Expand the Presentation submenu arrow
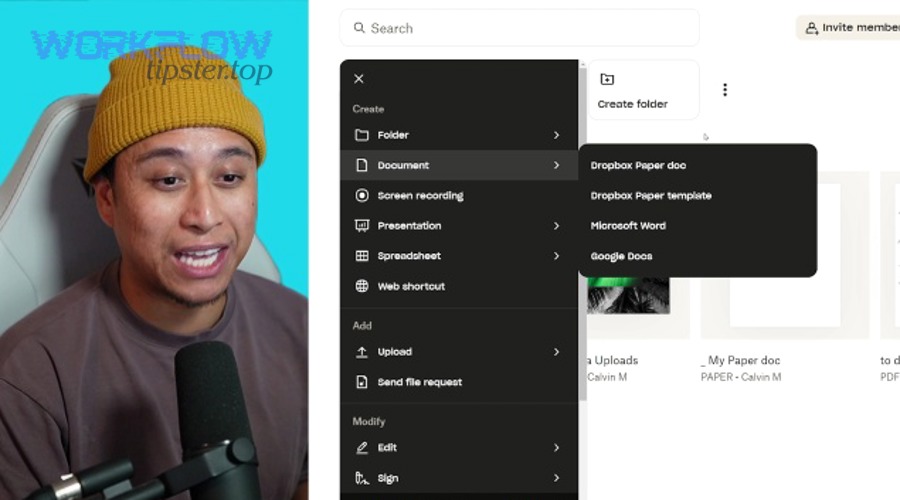The height and width of the screenshot is (500, 900). click(x=556, y=226)
